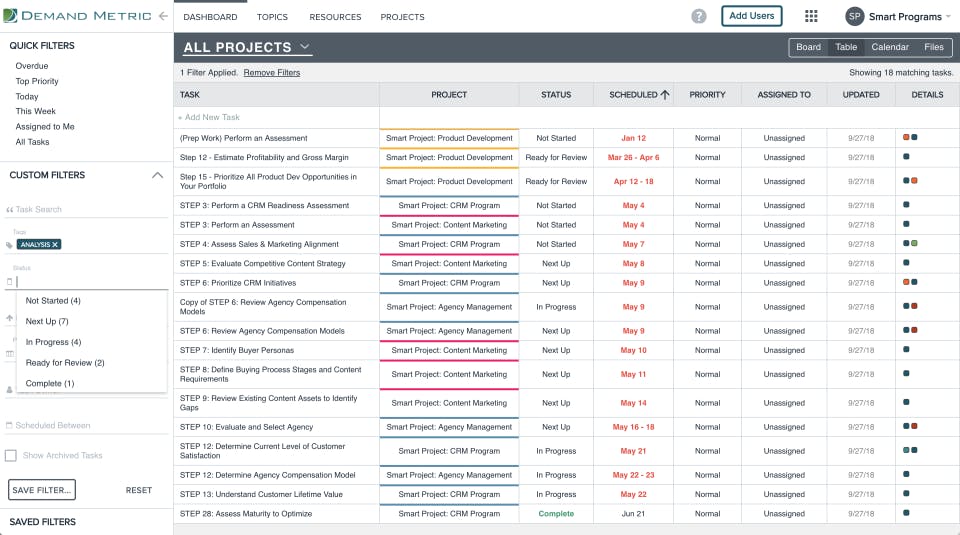Open the apps grid icon

point(811,17)
